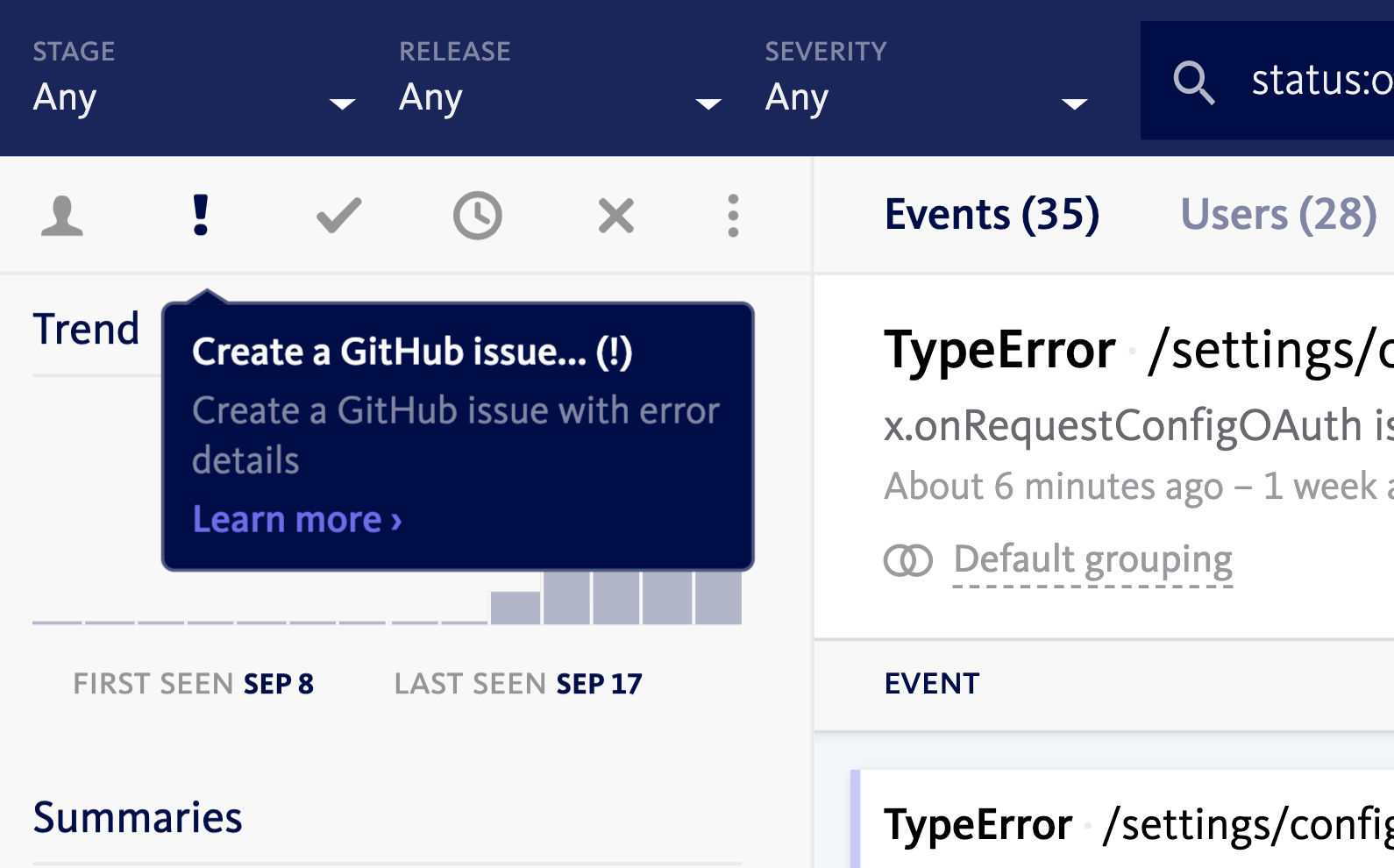Snooze the error with clock icon
The width and height of the screenshot is (1394, 868).
[477, 216]
